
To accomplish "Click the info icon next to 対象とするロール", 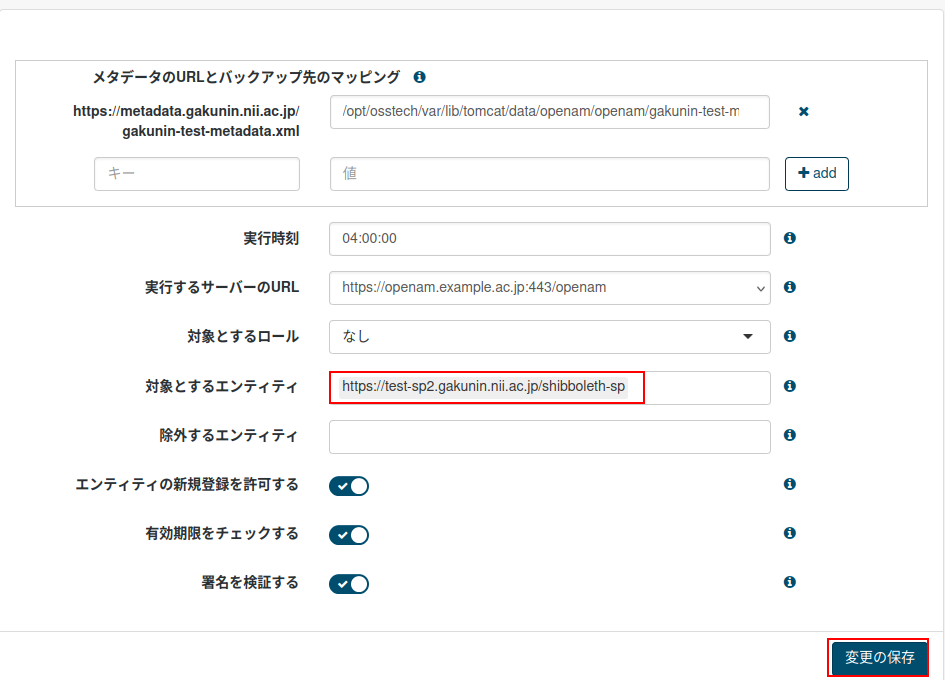I will tap(789, 337).
